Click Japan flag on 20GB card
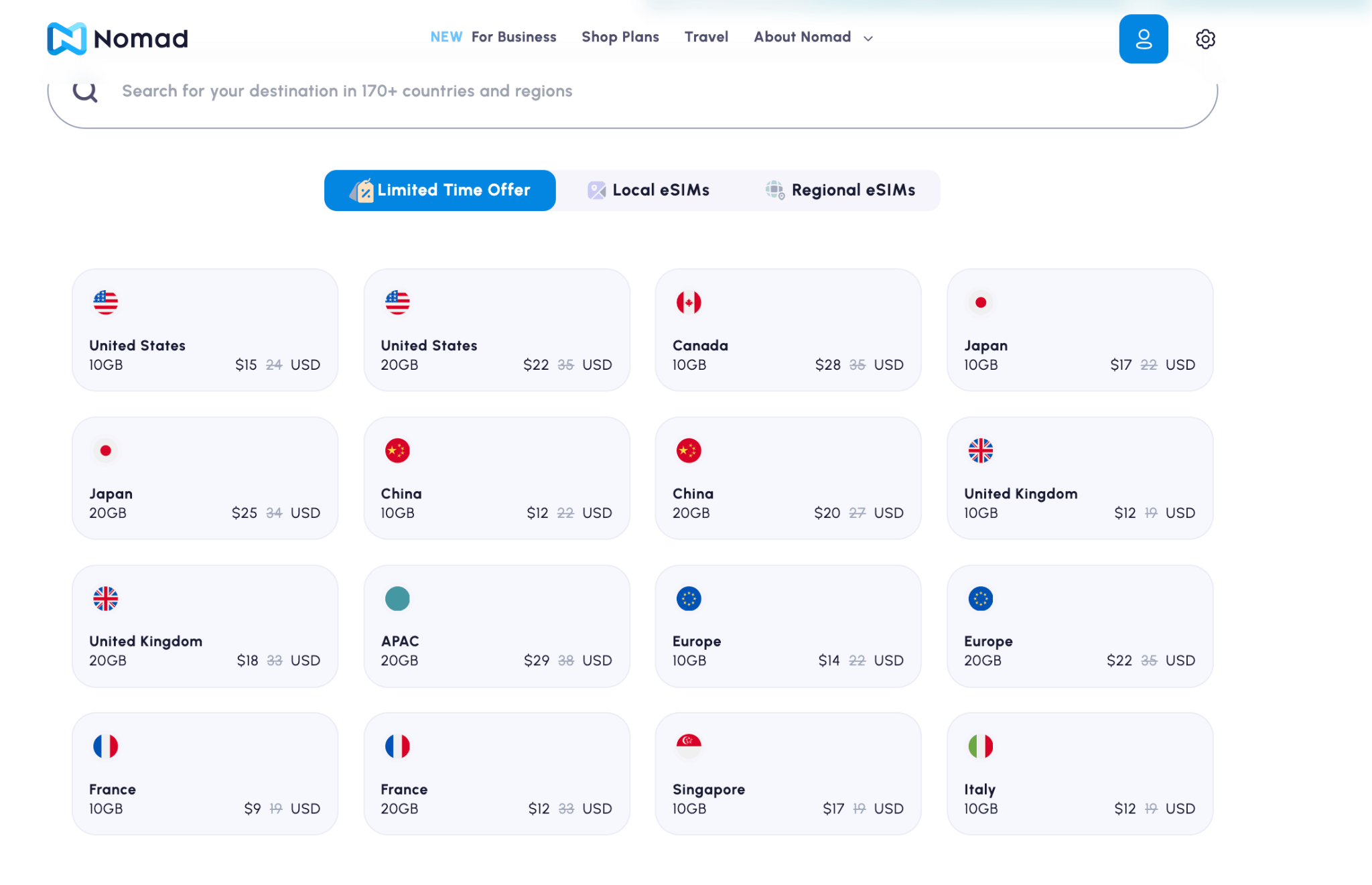Viewport: 1372px width, 885px height. pos(106,451)
